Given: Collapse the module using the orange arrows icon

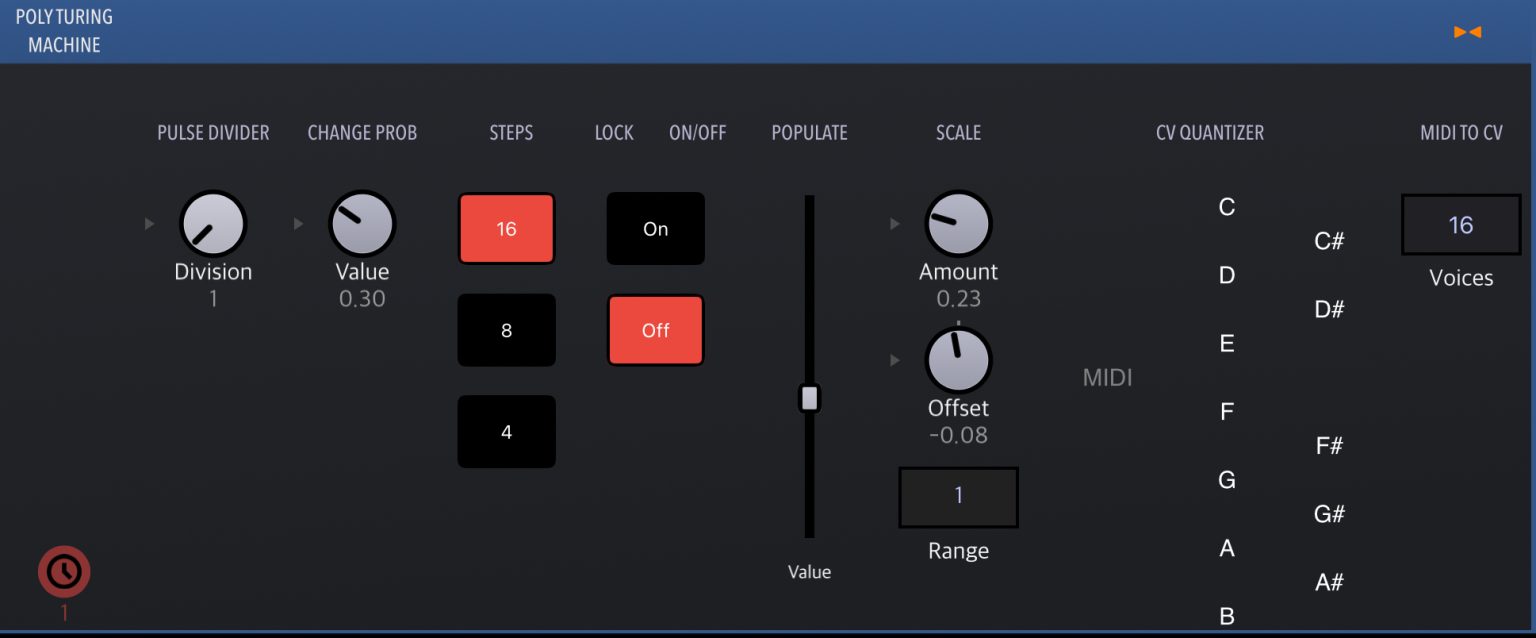Looking at the screenshot, I should (1467, 32).
